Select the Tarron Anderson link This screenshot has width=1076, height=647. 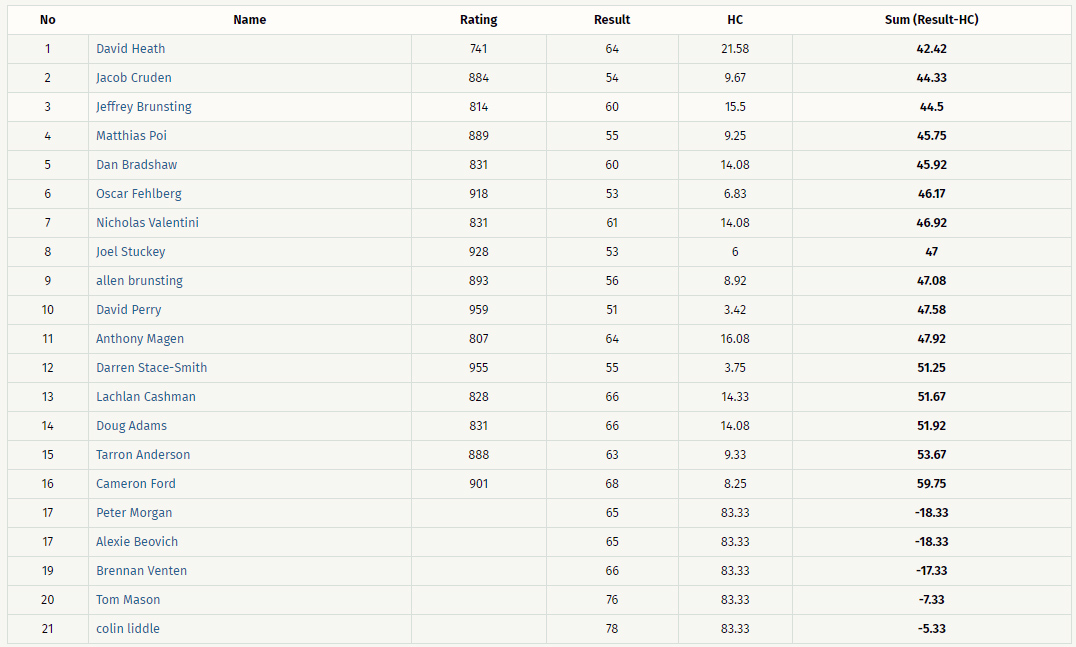click(x=143, y=454)
